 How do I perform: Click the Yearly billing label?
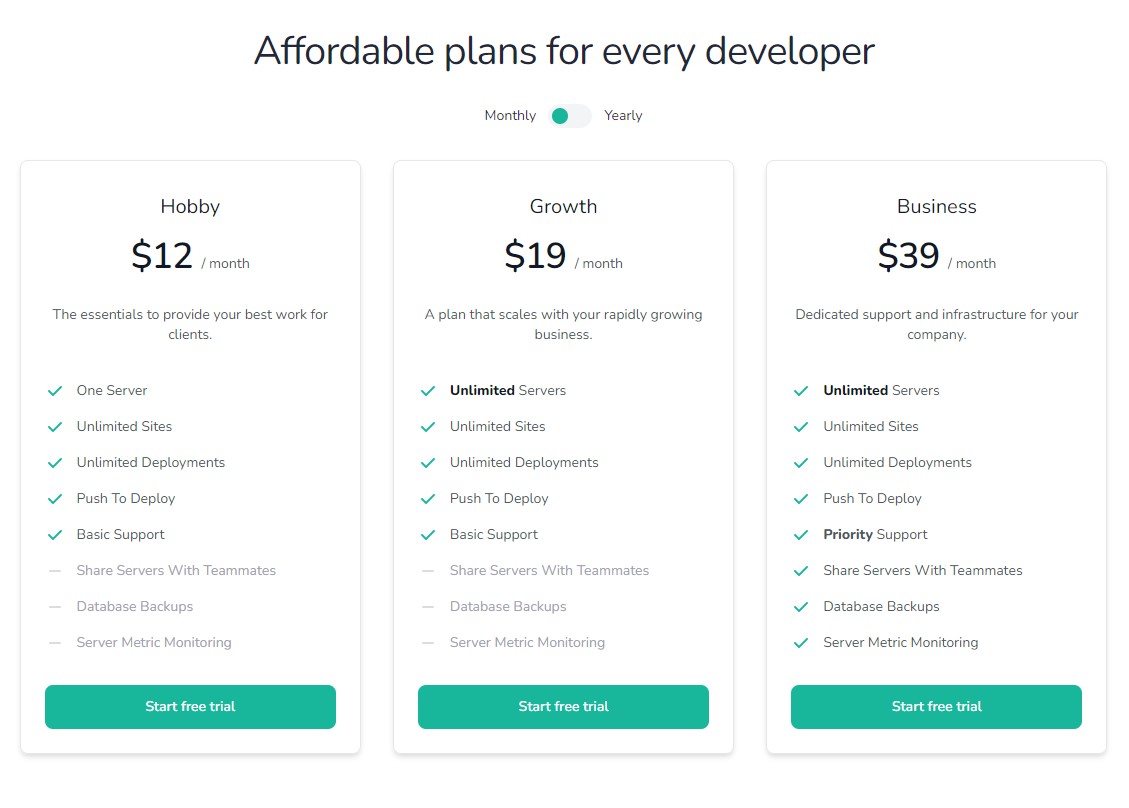[623, 116]
